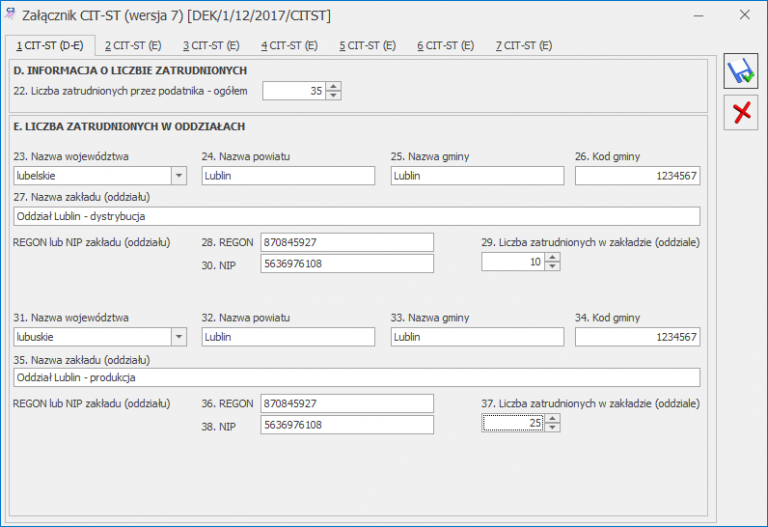The height and width of the screenshot is (527, 768).
Task: Click the field 28 REGON input
Action: click(x=346, y=243)
